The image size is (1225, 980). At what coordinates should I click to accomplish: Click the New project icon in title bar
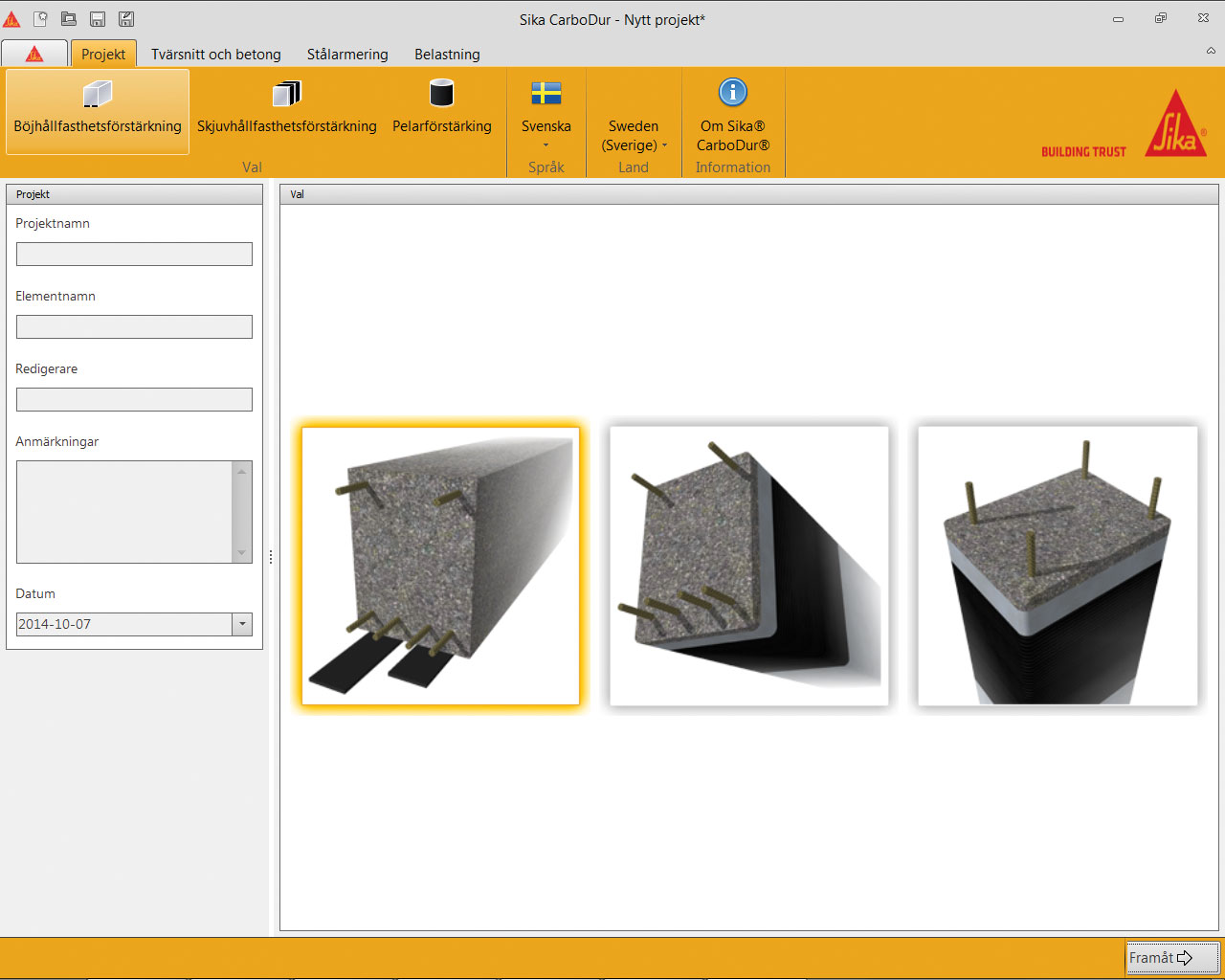point(40,19)
